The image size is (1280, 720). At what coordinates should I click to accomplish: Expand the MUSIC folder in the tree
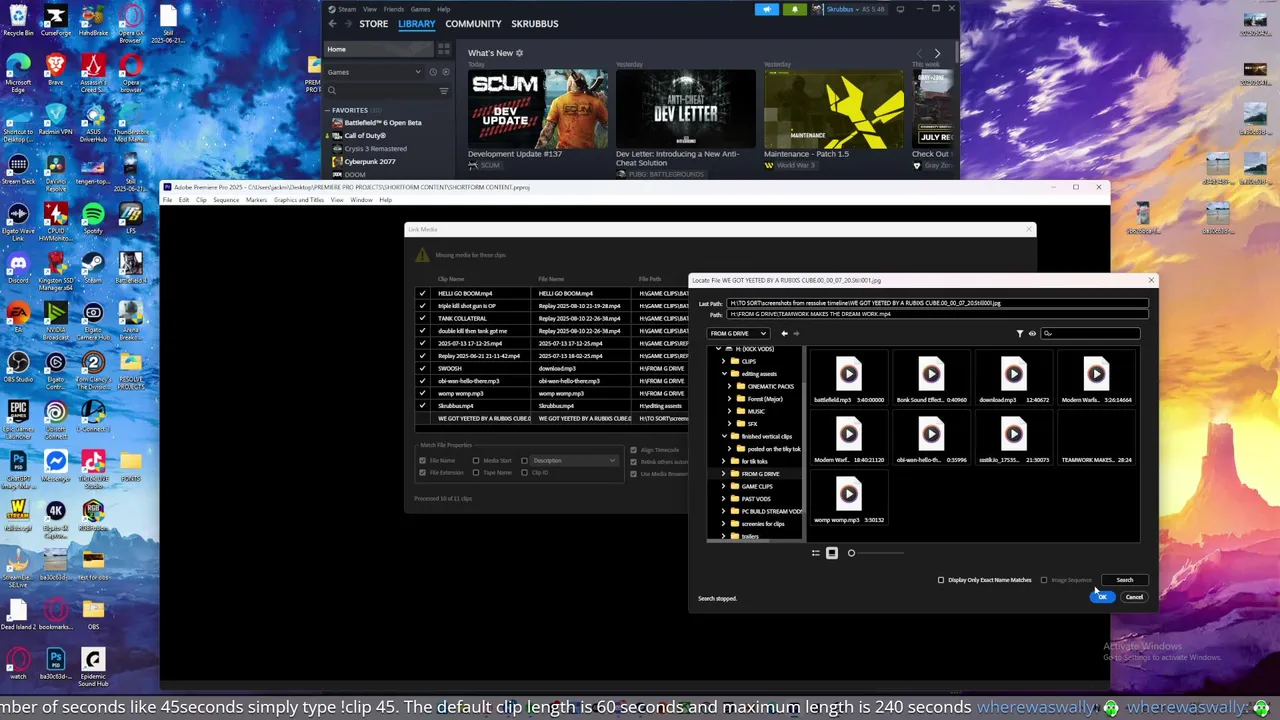(x=730, y=411)
